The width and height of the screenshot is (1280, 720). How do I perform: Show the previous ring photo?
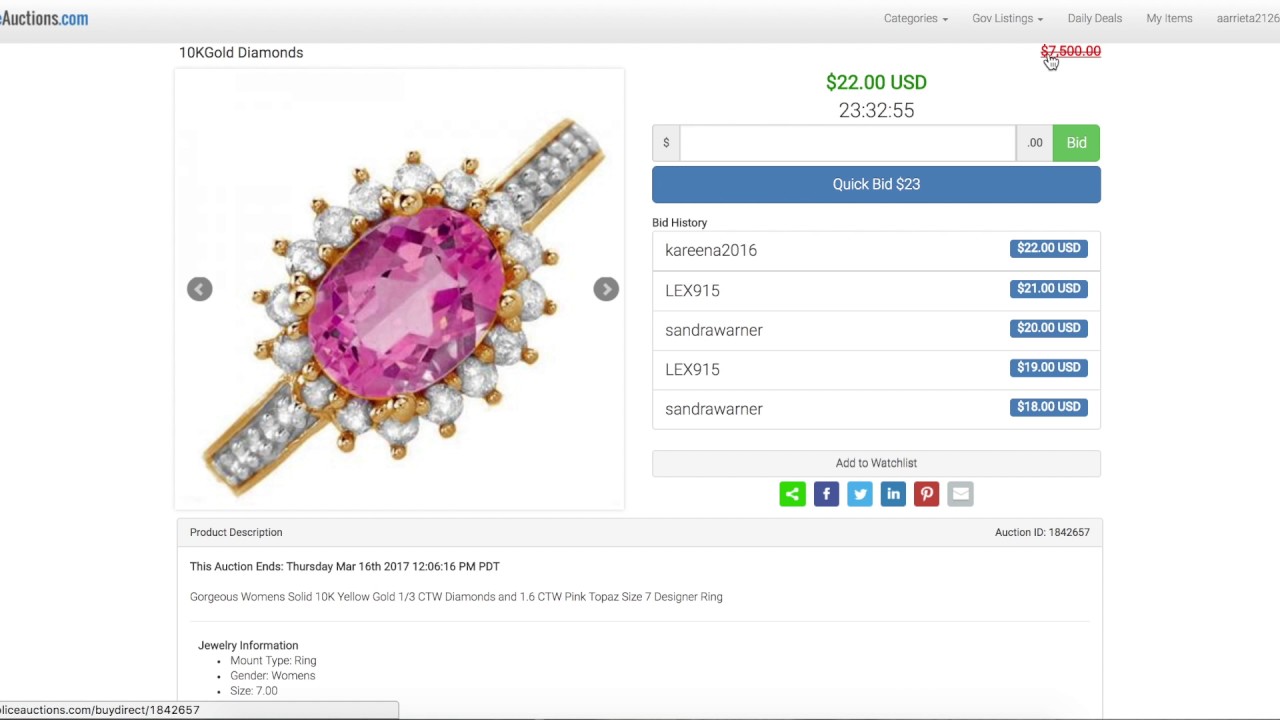(200, 289)
